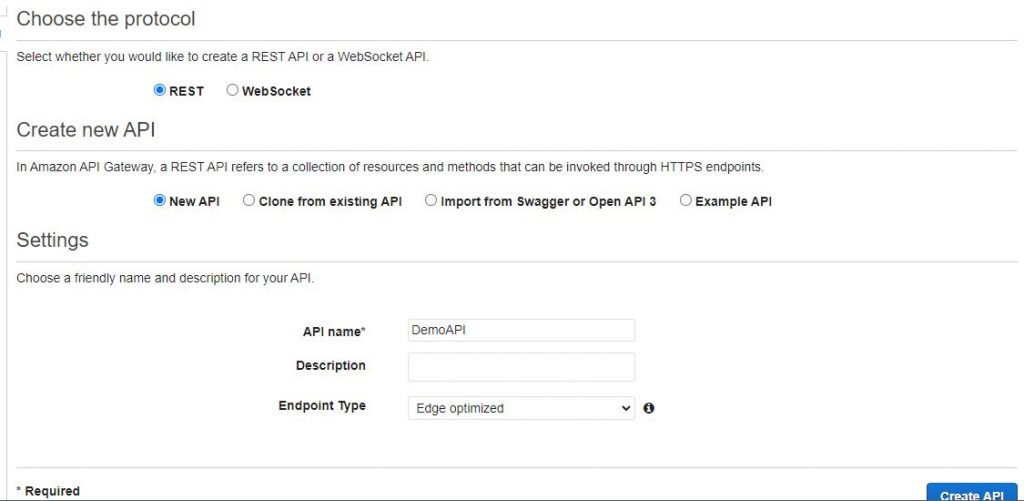
Task: Click the Description label text
Action: pos(330,366)
